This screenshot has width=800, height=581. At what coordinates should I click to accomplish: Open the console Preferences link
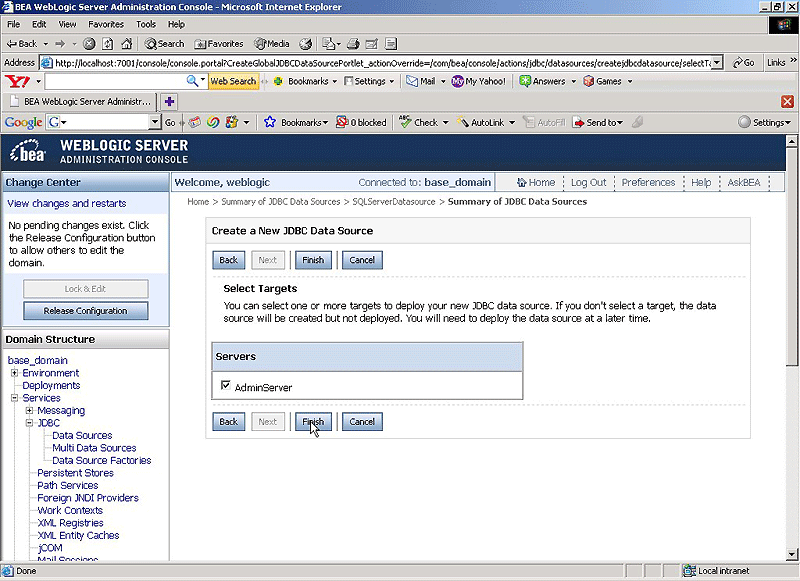pyautogui.click(x=648, y=183)
